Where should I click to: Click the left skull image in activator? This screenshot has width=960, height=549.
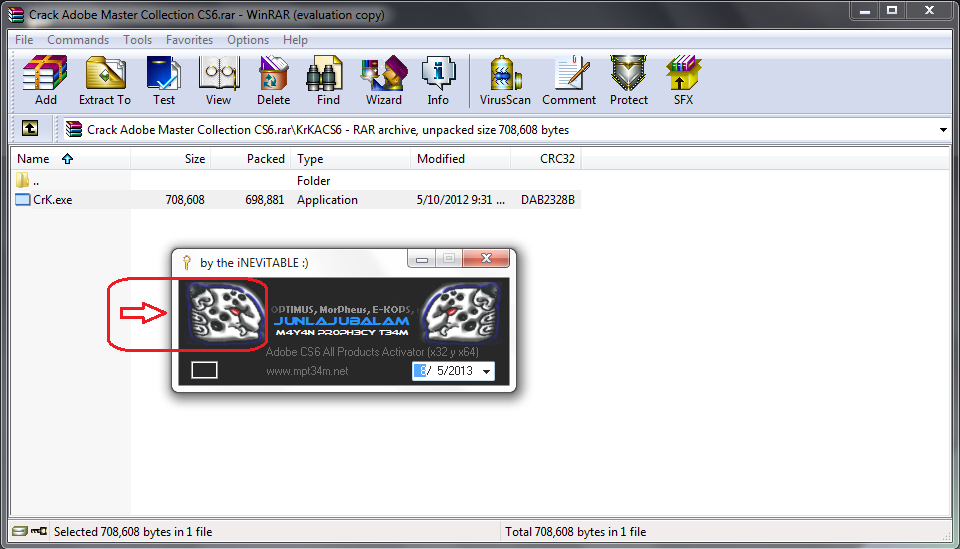point(227,314)
